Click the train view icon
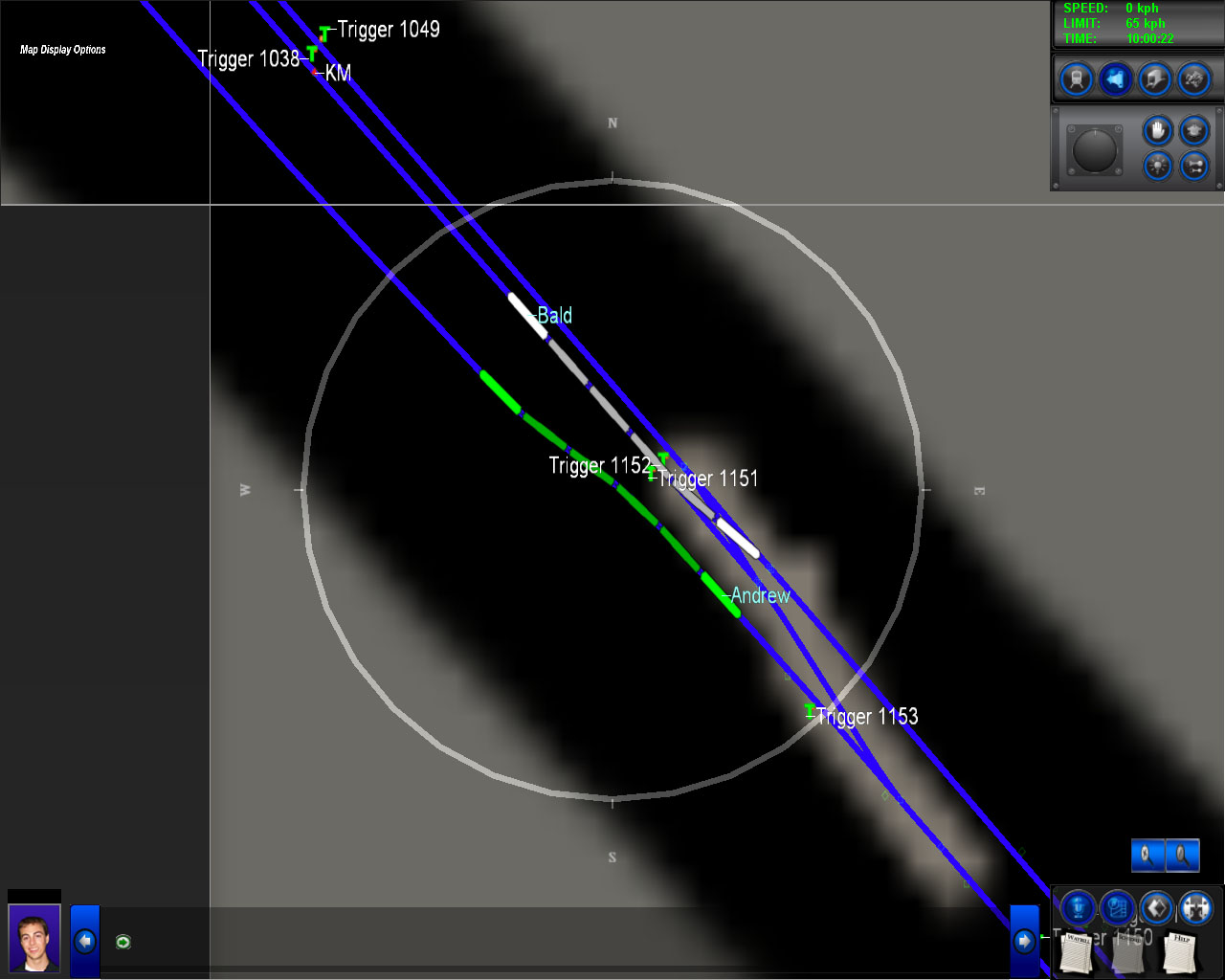This screenshot has width=1225, height=980. coord(1077,79)
